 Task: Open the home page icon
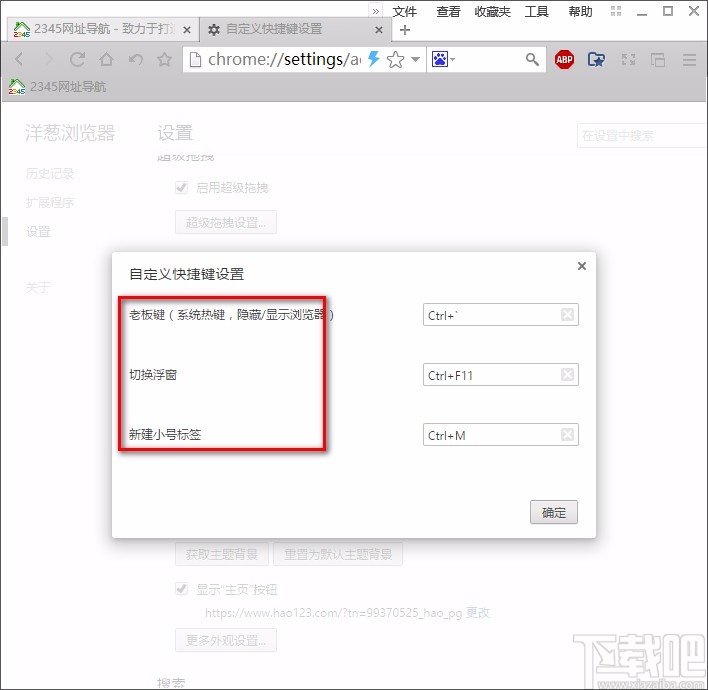[x=107, y=59]
